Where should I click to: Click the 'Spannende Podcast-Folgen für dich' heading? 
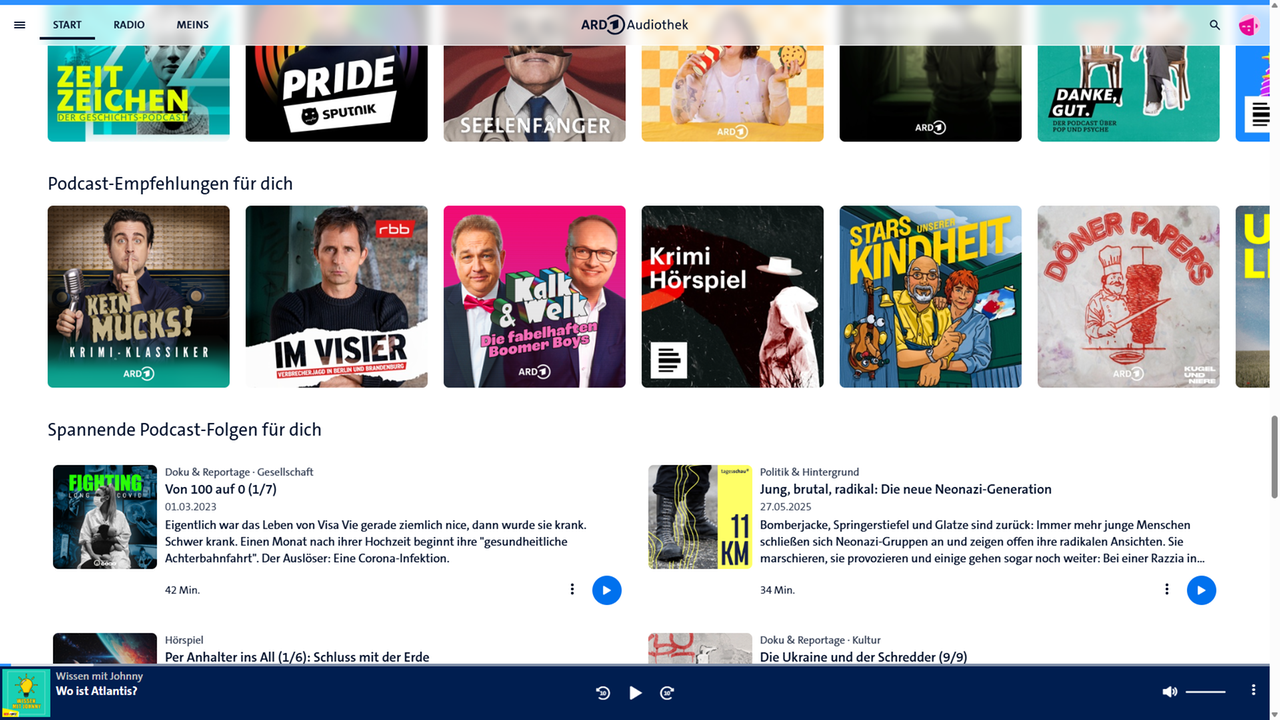point(185,429)
